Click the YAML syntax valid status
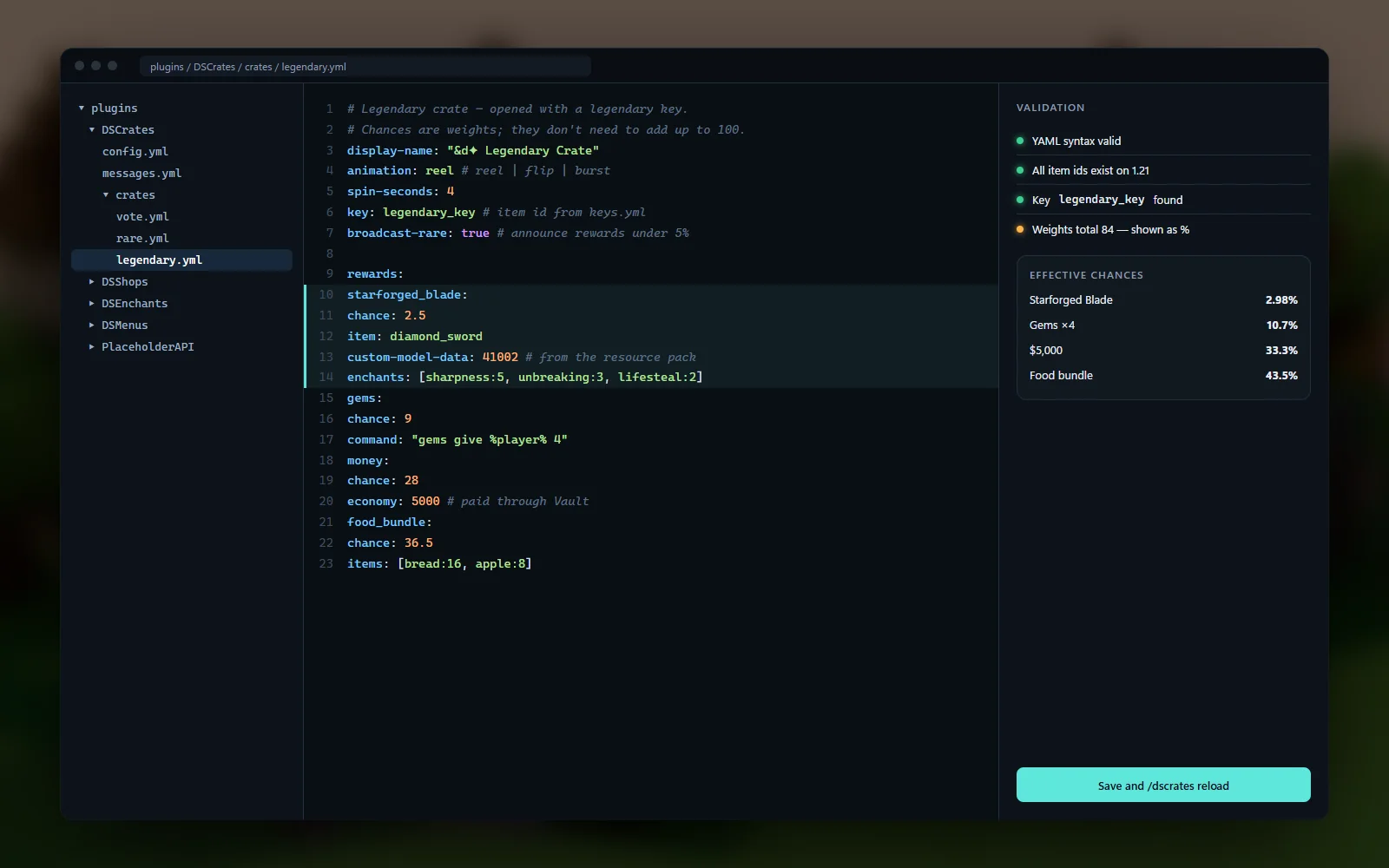Screen dimensions: 1389x868 click(1076, 141)
